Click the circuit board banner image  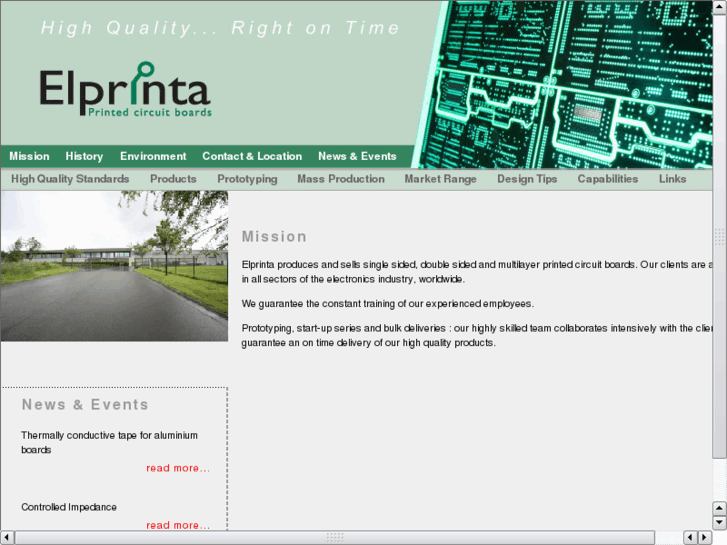click(x=563, y=84)
